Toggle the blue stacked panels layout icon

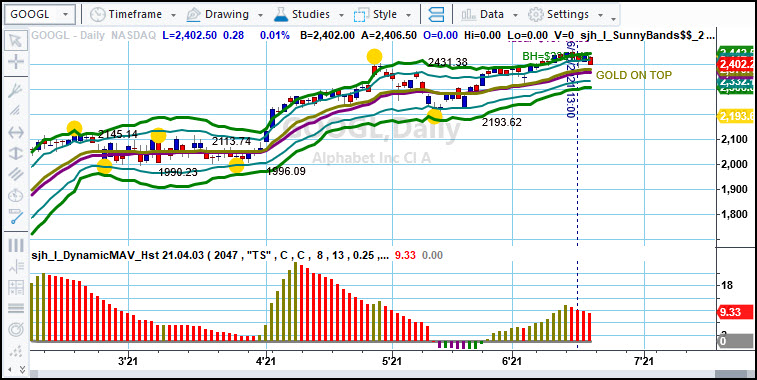coord(436,14)
